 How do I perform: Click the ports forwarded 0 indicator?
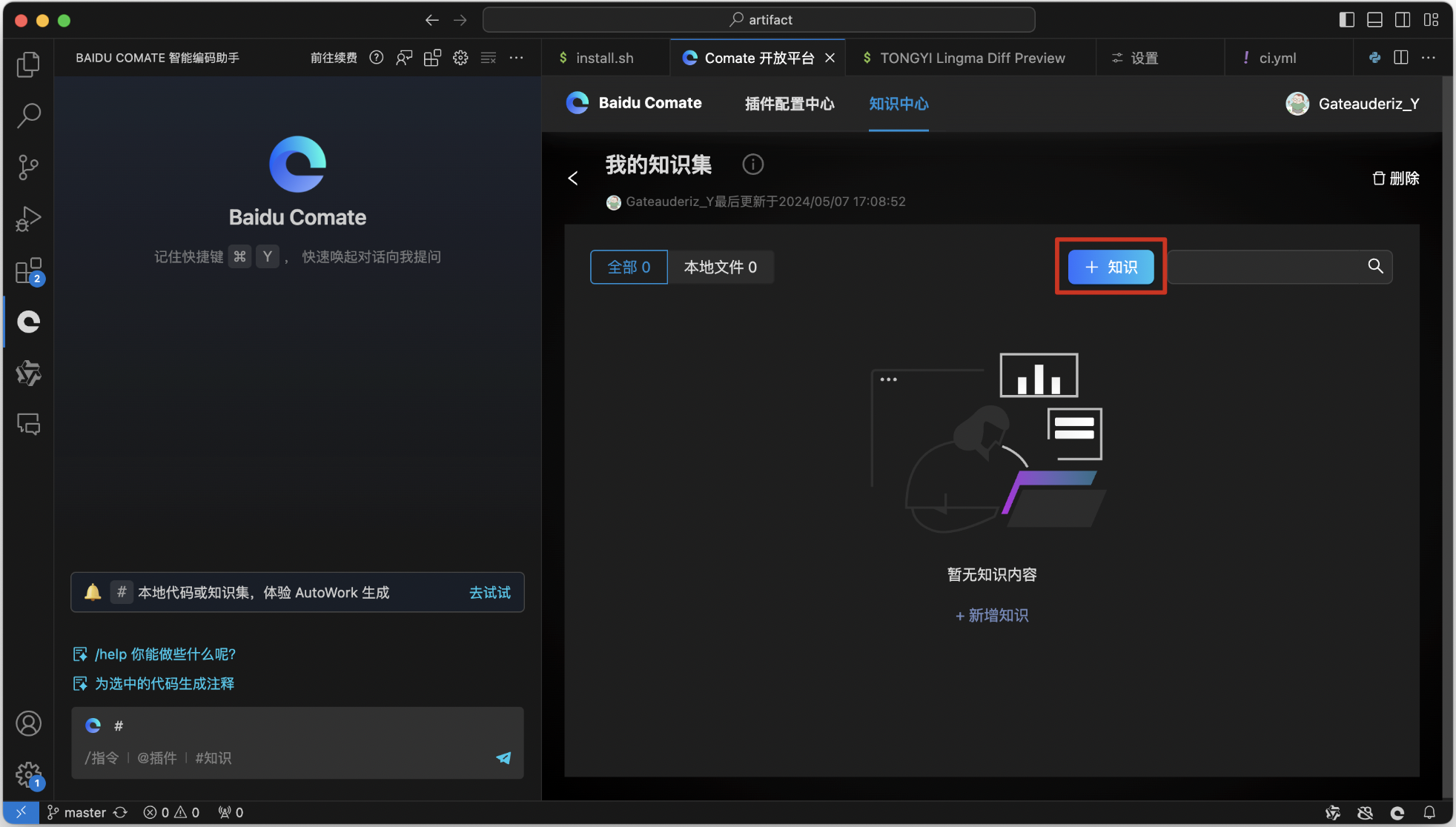[231, 812]
